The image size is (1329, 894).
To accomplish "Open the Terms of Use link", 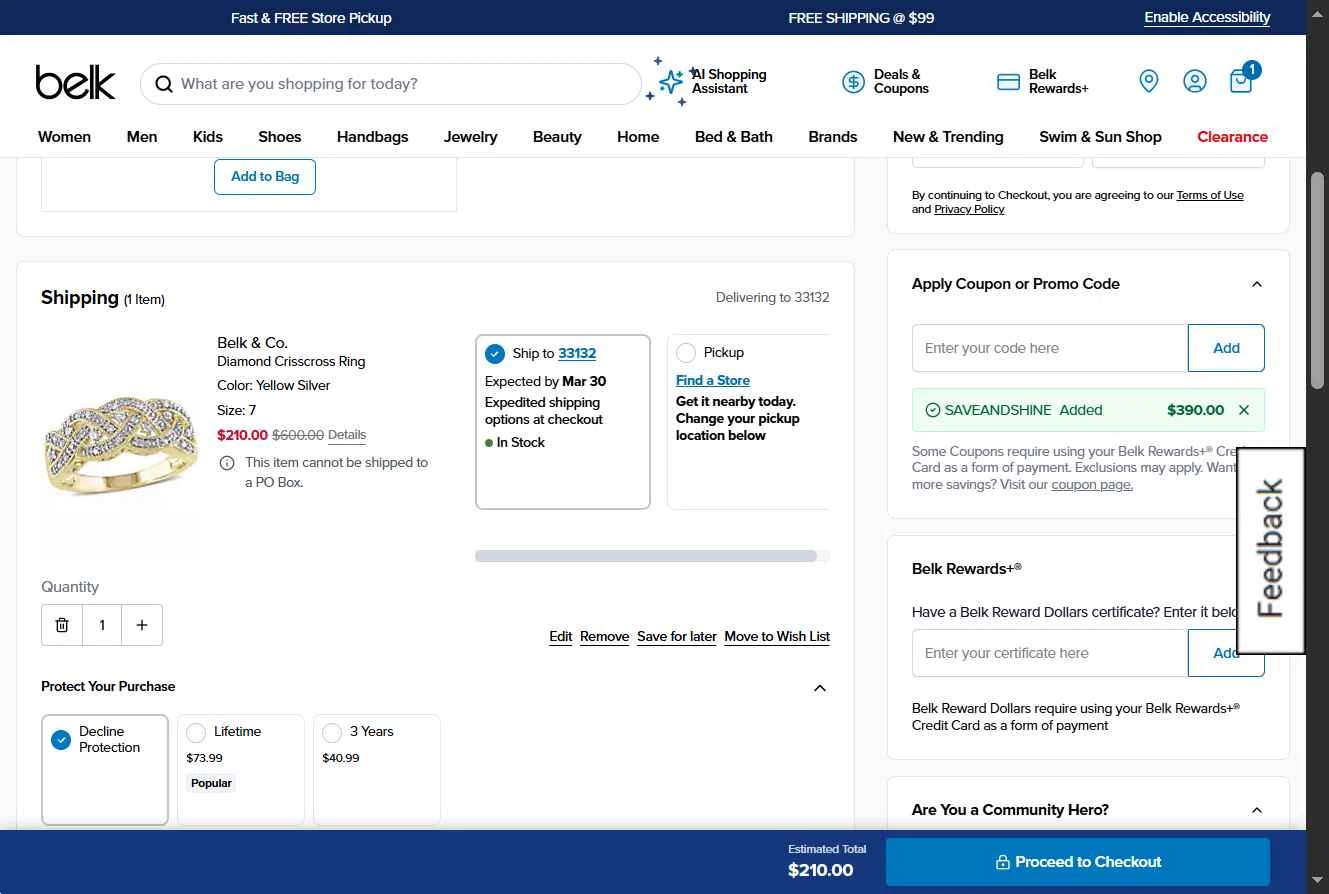I will (x=1210, y=195).
